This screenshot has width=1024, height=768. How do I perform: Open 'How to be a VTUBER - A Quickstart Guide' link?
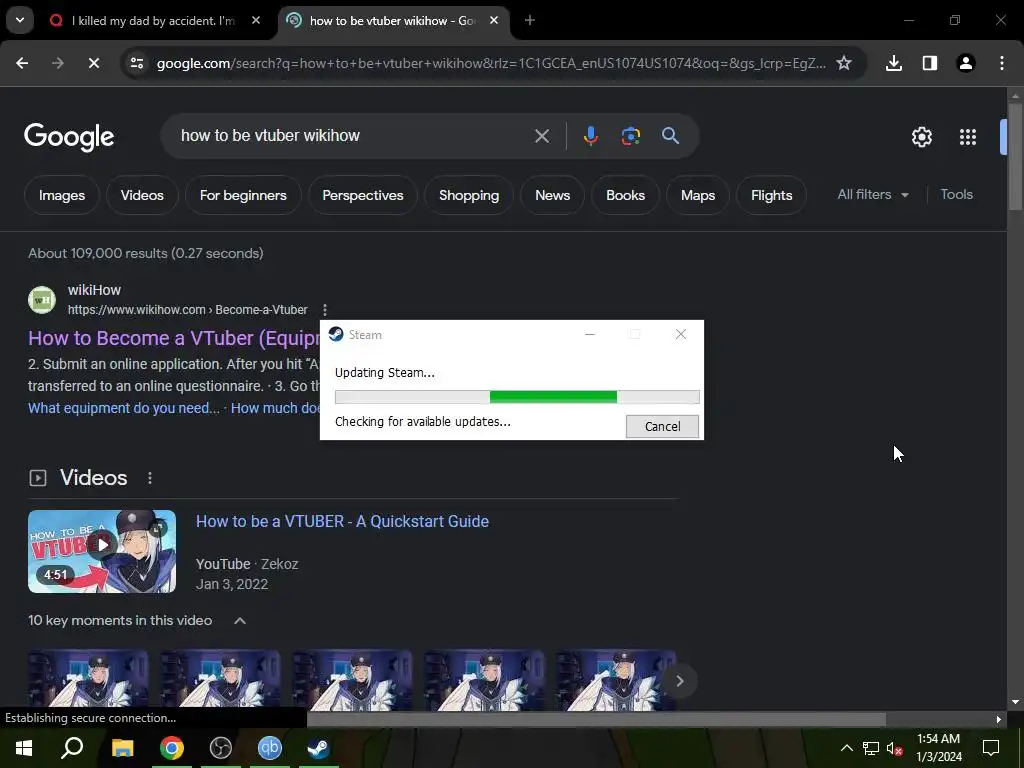pyautogui.click(x=342, y=521)
